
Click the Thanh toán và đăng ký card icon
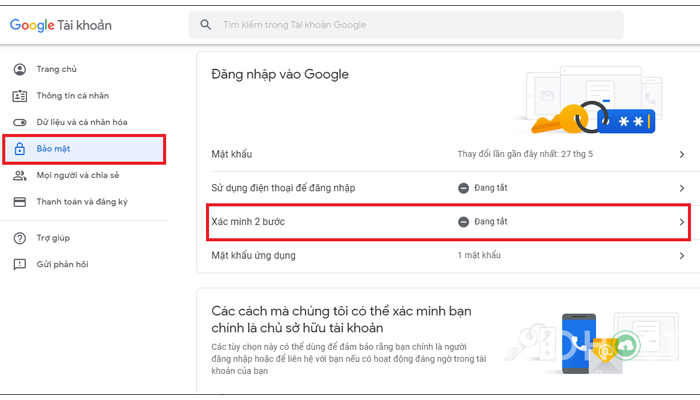coord(20,202)
